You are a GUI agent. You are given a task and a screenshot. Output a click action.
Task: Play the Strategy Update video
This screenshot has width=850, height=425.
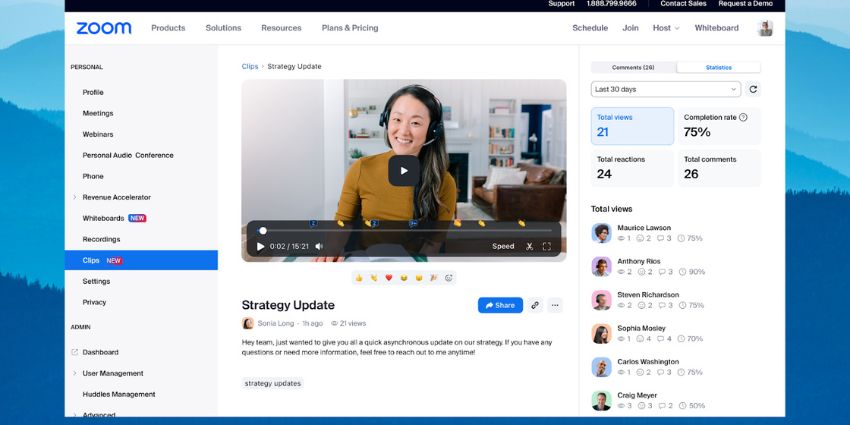(x=404, y=170)
